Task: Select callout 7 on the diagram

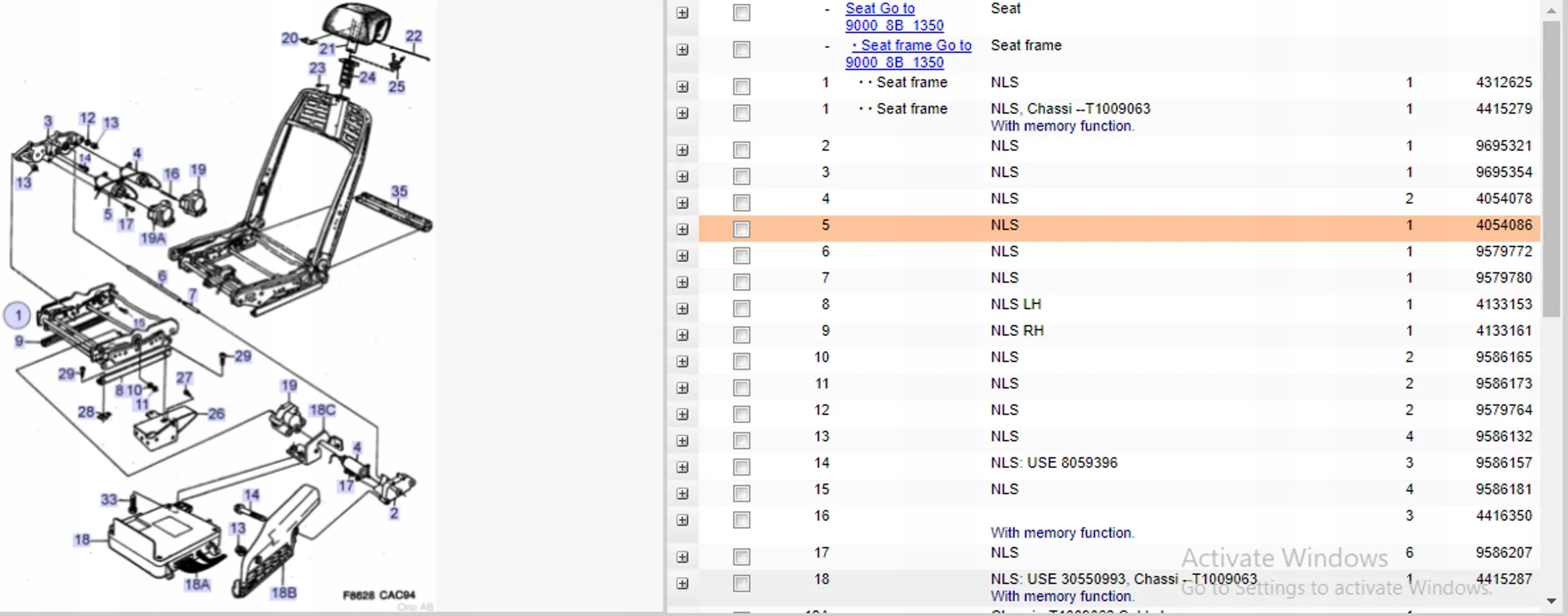Action: 193,295
